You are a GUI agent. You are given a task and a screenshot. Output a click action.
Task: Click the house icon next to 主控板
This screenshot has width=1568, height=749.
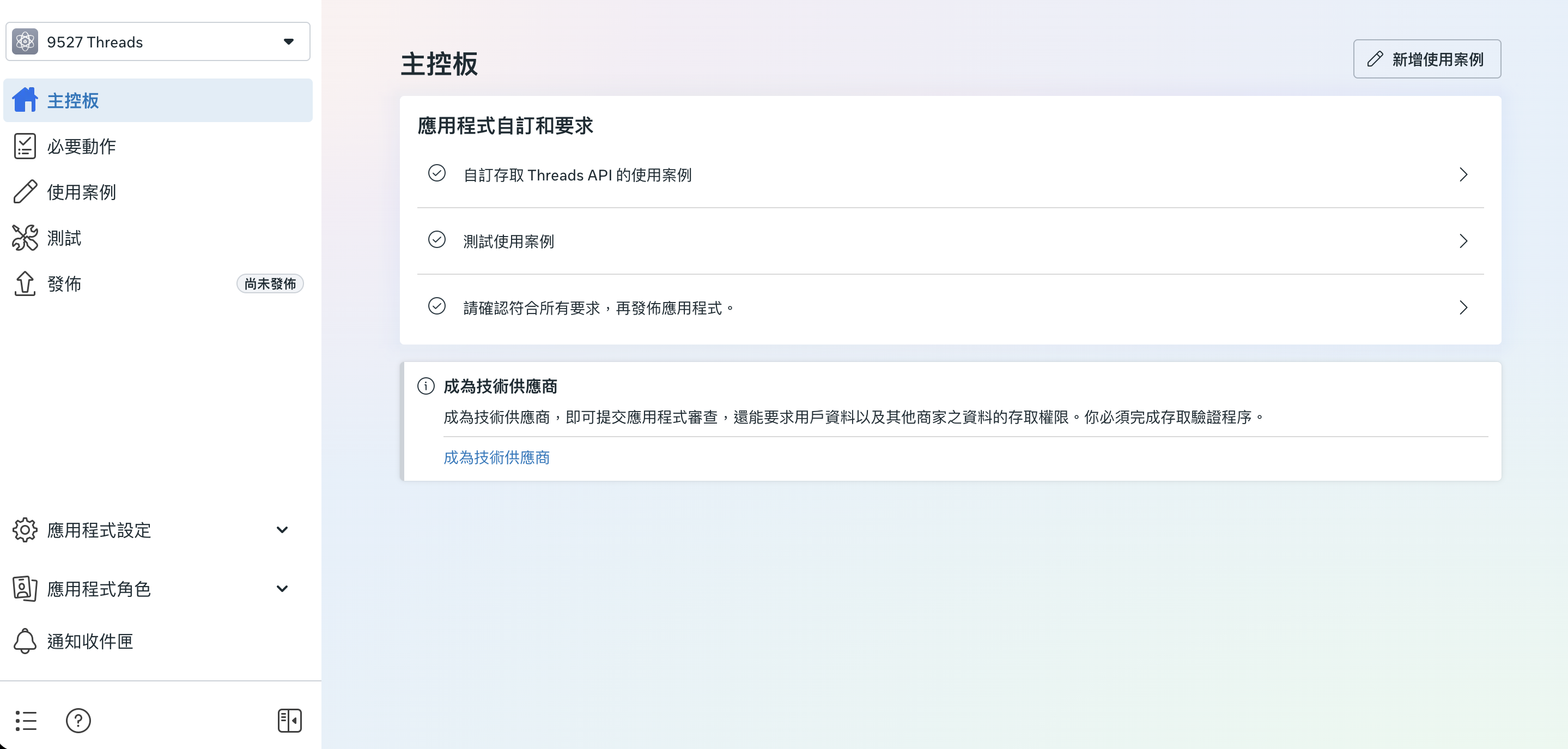(25, 100)
